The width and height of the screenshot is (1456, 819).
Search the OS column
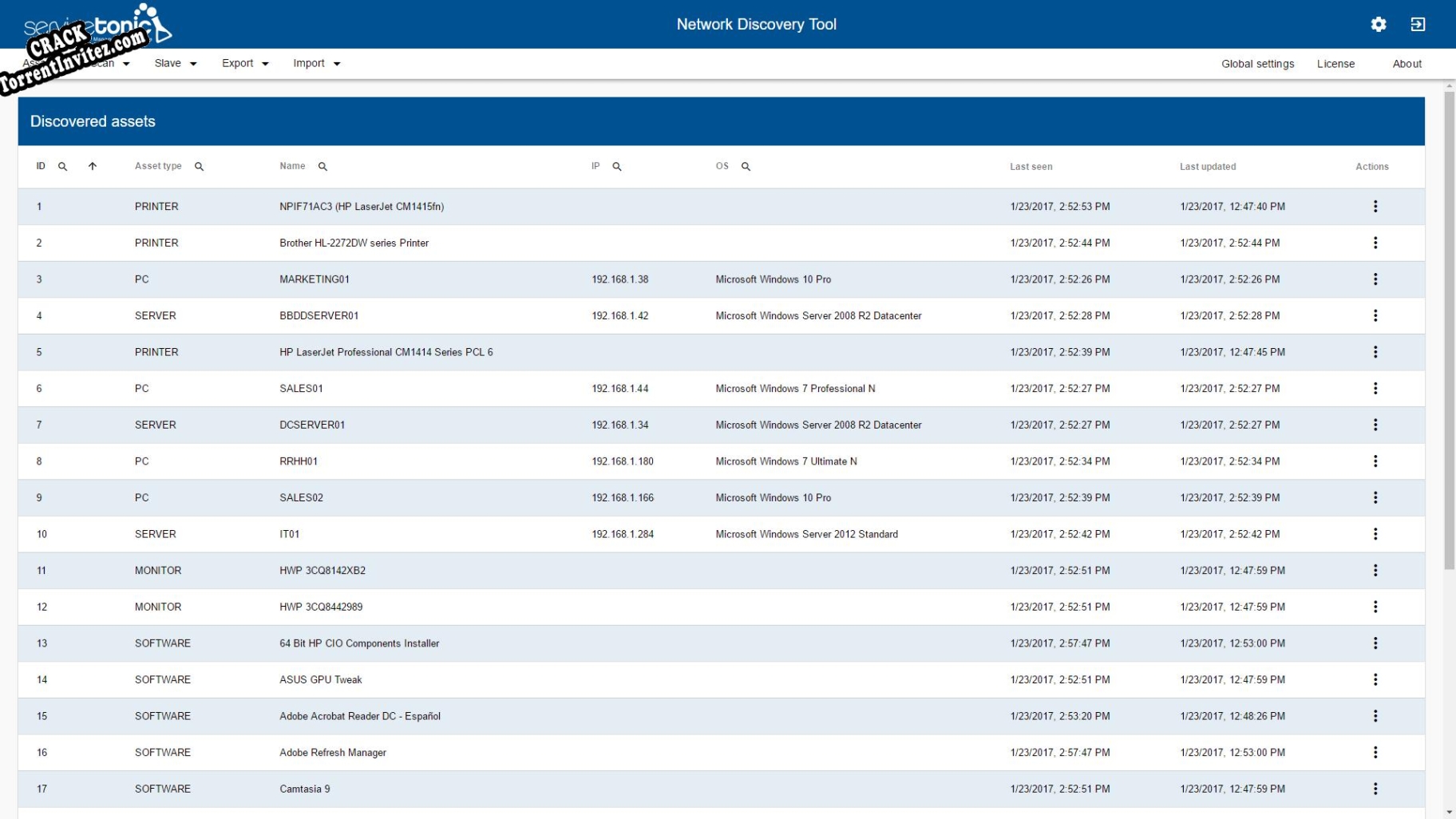click(x=746, y=167)
